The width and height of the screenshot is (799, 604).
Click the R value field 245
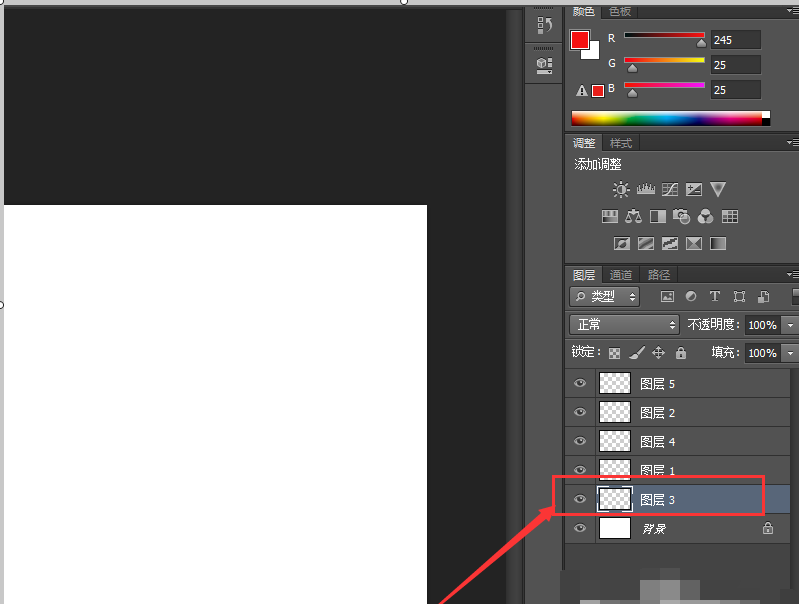click(735, 40)
